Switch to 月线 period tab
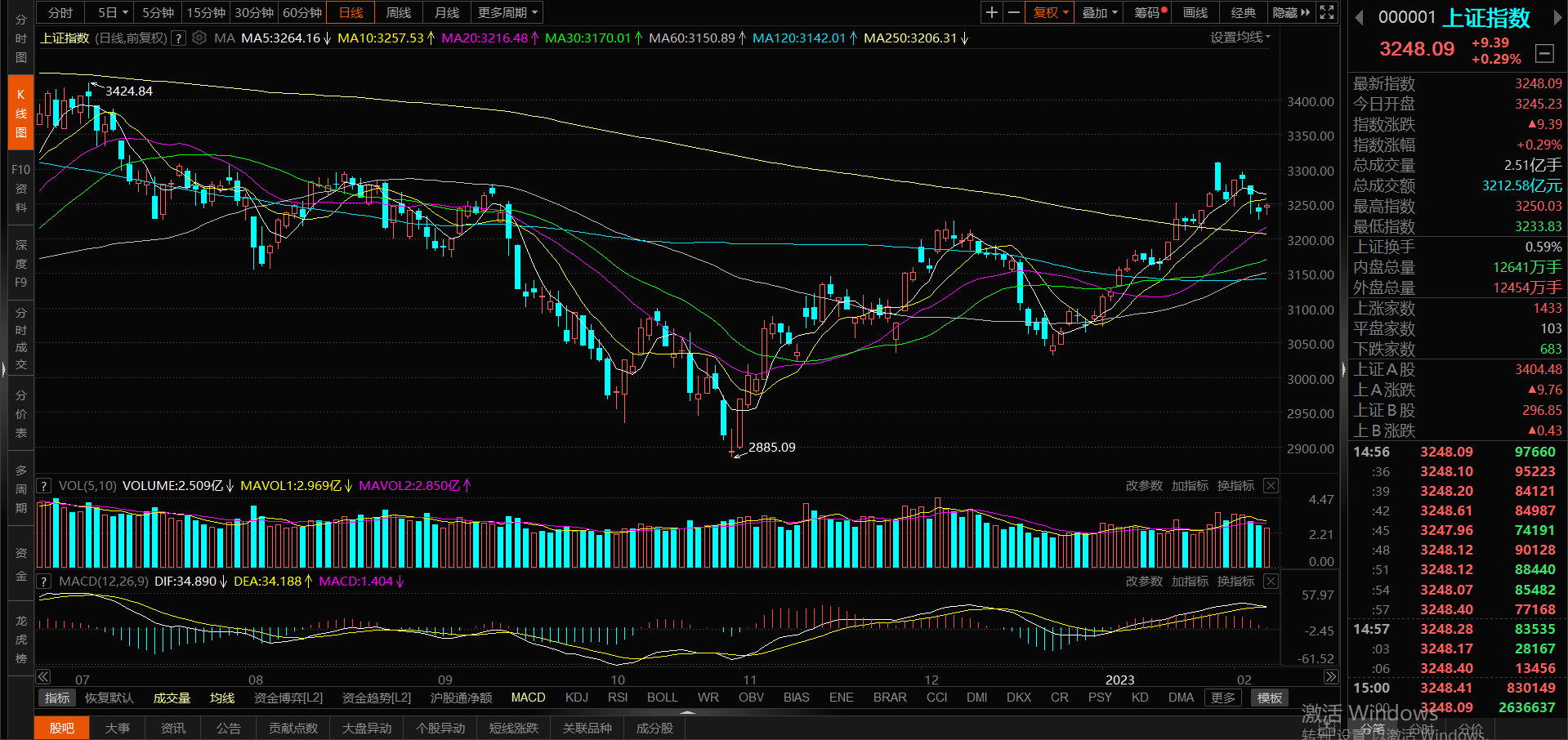This screenshot has width=1568, height=740. click(447, 12)
